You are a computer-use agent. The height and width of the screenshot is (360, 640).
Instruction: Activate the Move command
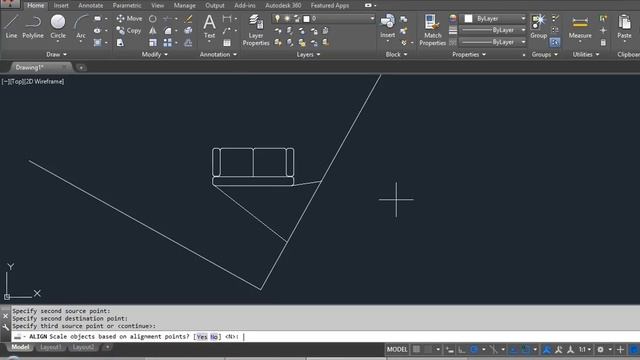129,18
